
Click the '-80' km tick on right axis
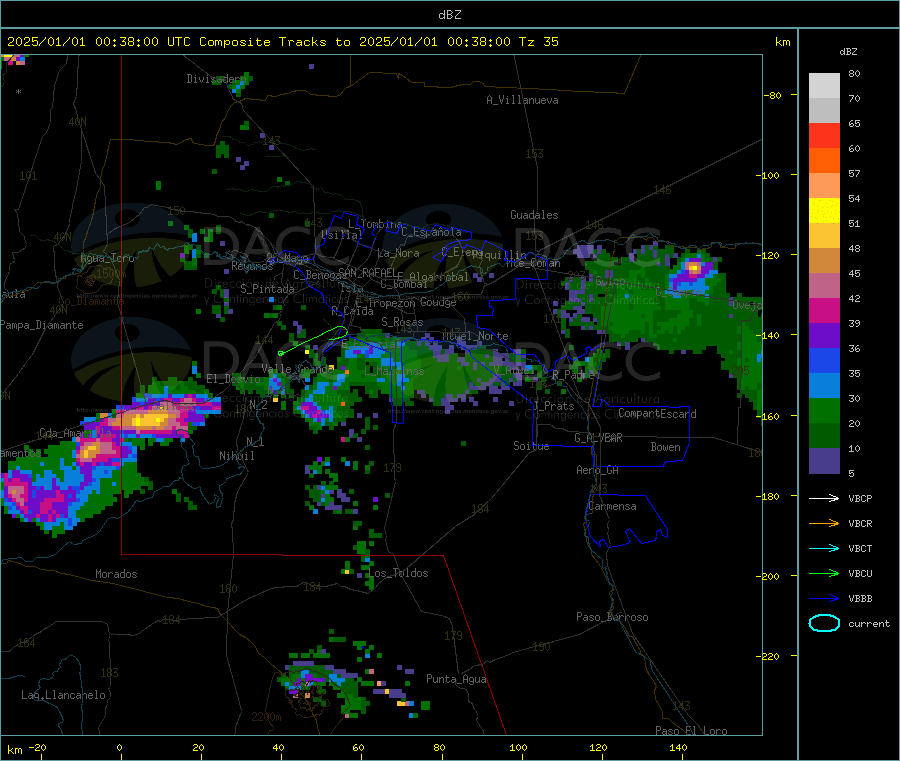click(x=772, y=95)
